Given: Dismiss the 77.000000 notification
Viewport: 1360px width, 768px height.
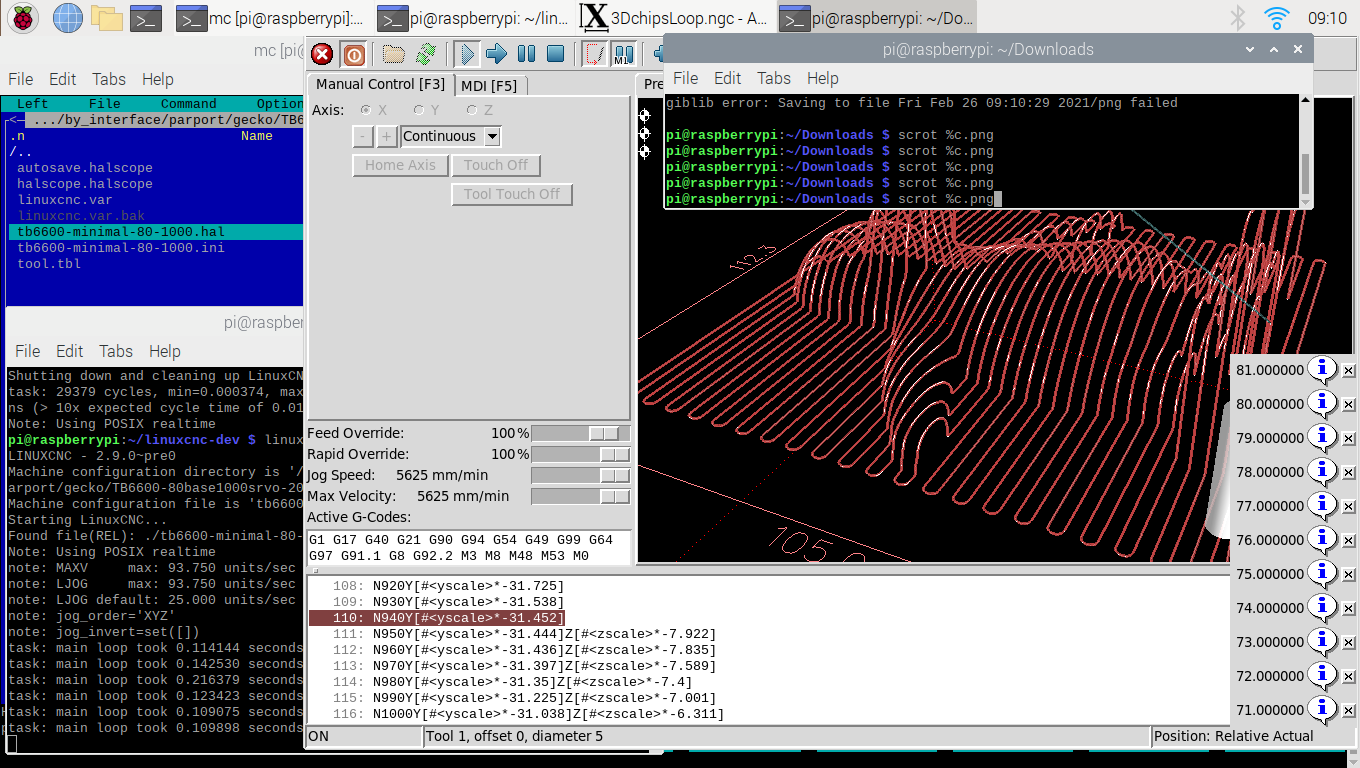Looking at the screenshot, I should [1348, 506].
